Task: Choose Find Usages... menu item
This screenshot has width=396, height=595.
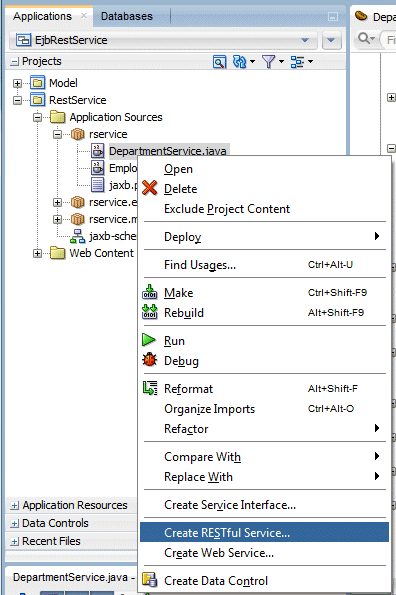Action: [x=265, y=265]
